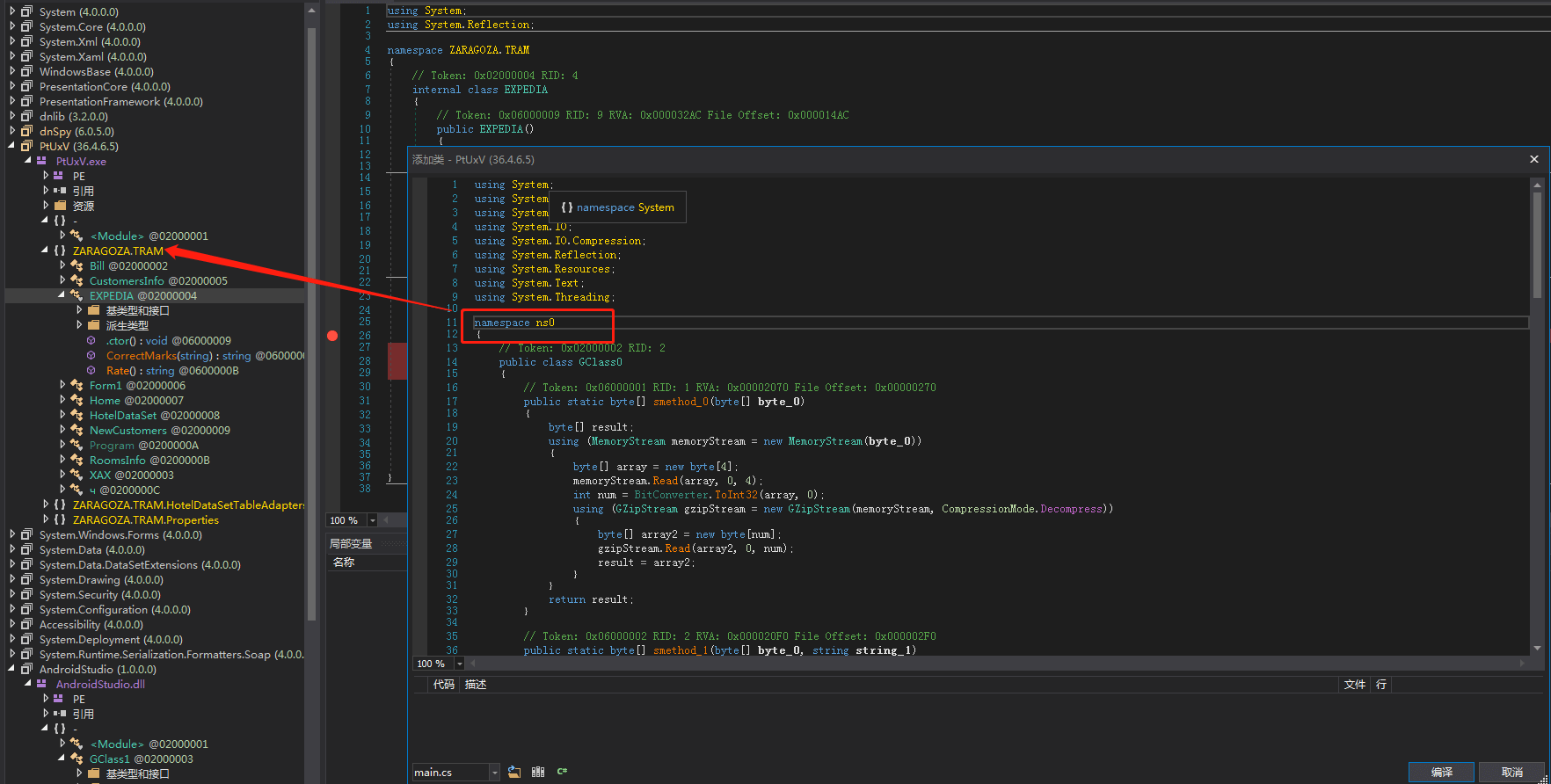Click the 引用 references icon under PtUxV.exe
Viewport: 1551px width, 784px height.
click(59, 191)
